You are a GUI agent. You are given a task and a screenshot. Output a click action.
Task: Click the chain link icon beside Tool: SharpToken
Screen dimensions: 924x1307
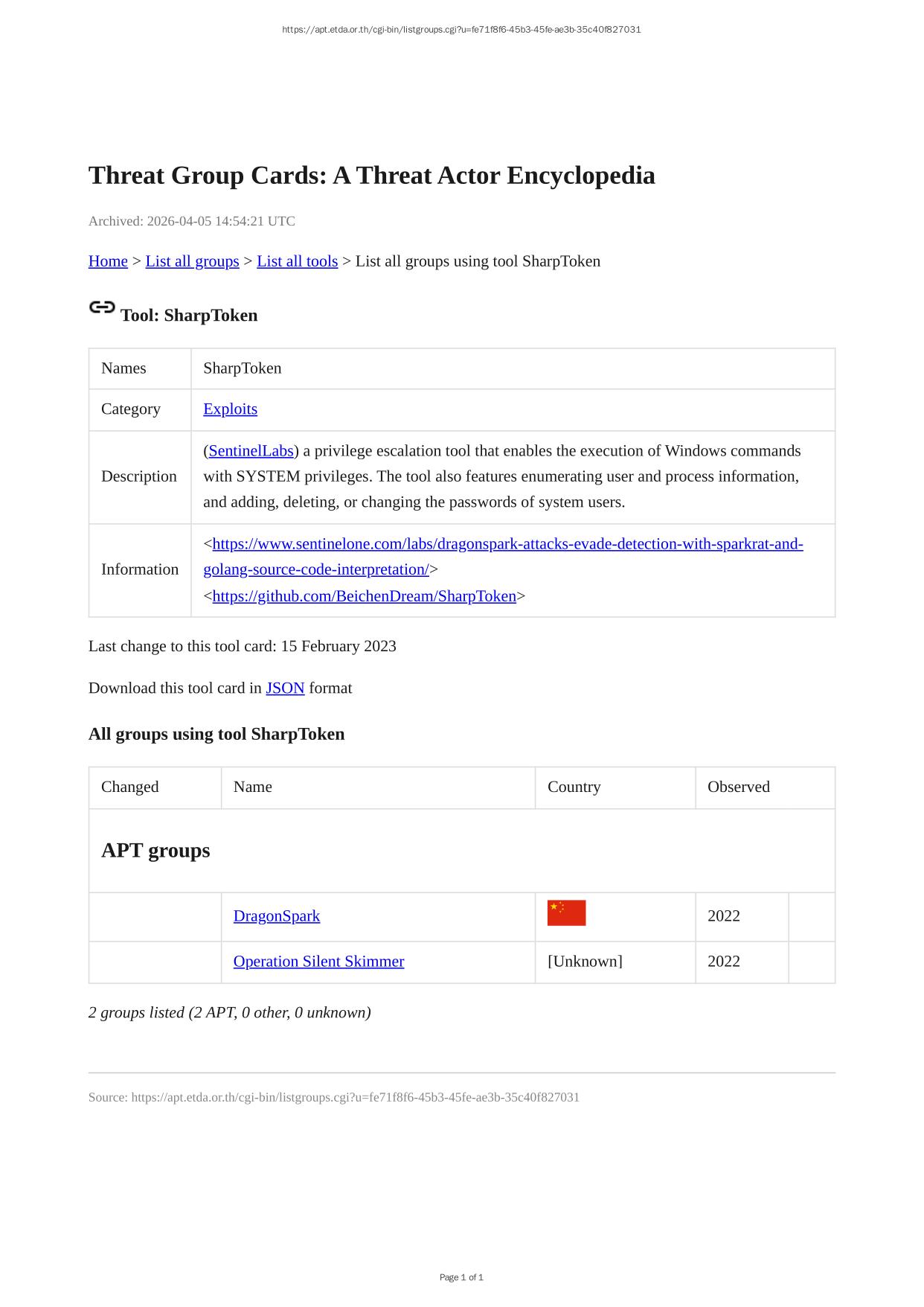(102, 307)
